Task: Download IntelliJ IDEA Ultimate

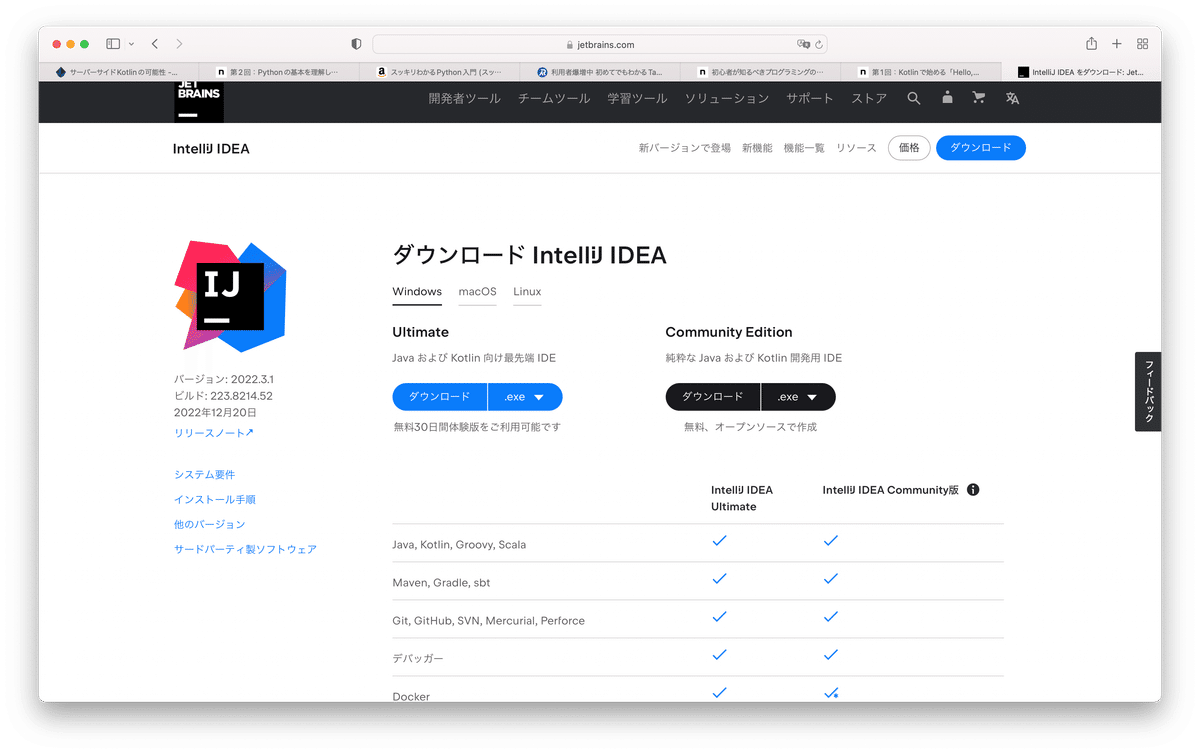Action: 439,397
